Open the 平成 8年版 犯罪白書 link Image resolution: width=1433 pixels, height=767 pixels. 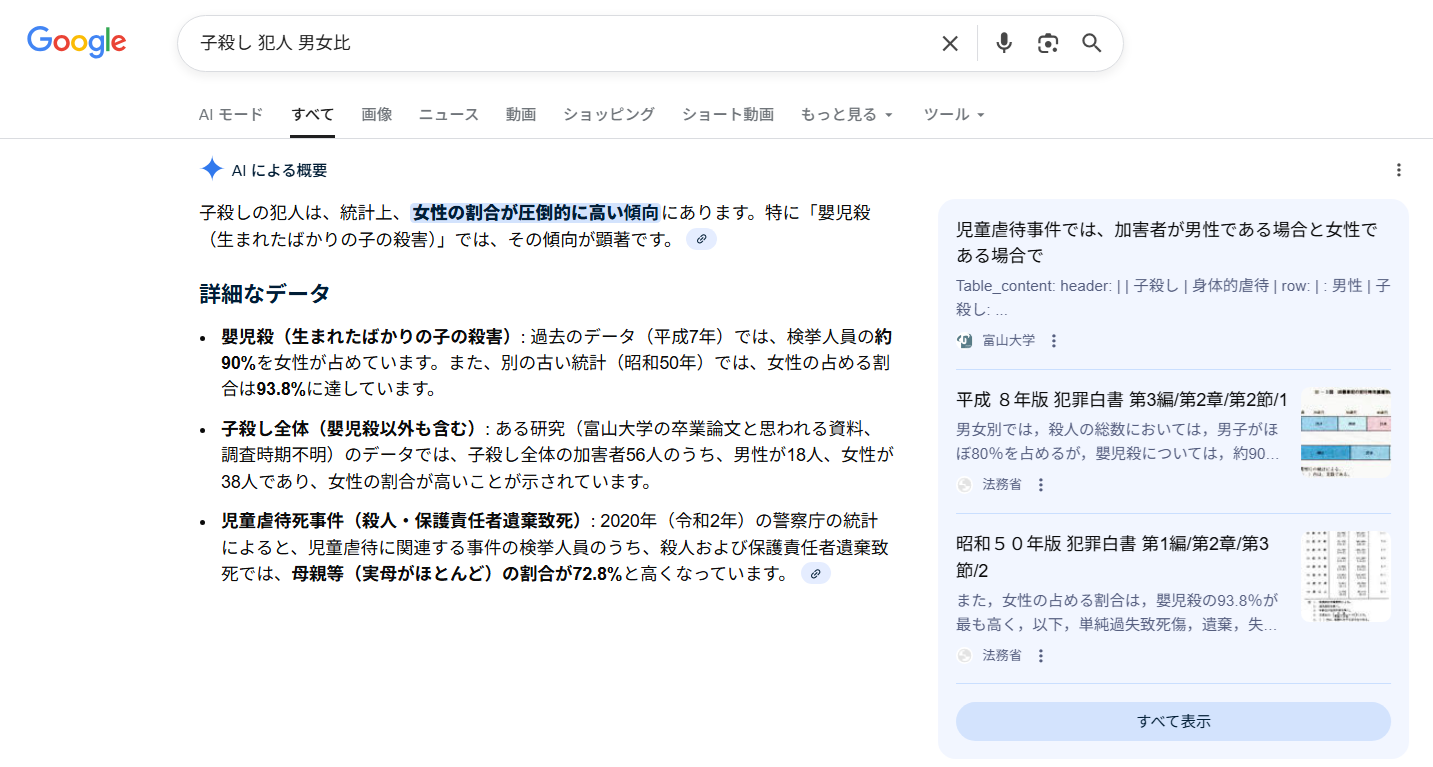coord(1122,400)
